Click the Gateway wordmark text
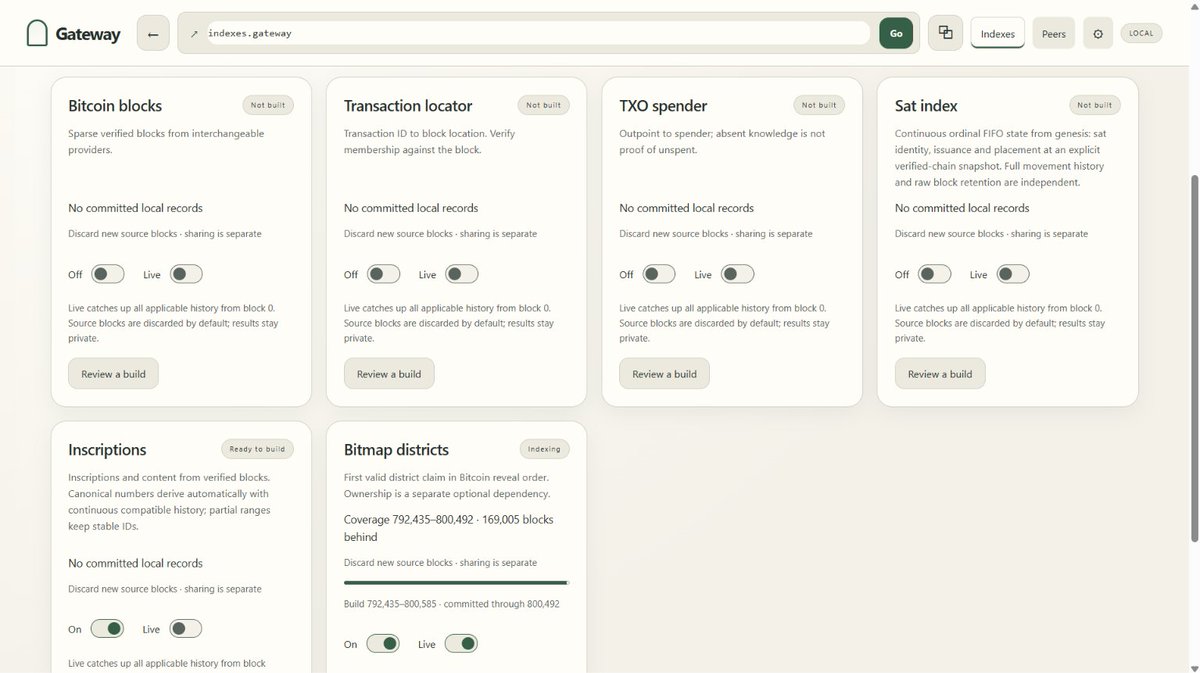The height and width of the screenshot is (673, 1200). [x=88, y=34]
